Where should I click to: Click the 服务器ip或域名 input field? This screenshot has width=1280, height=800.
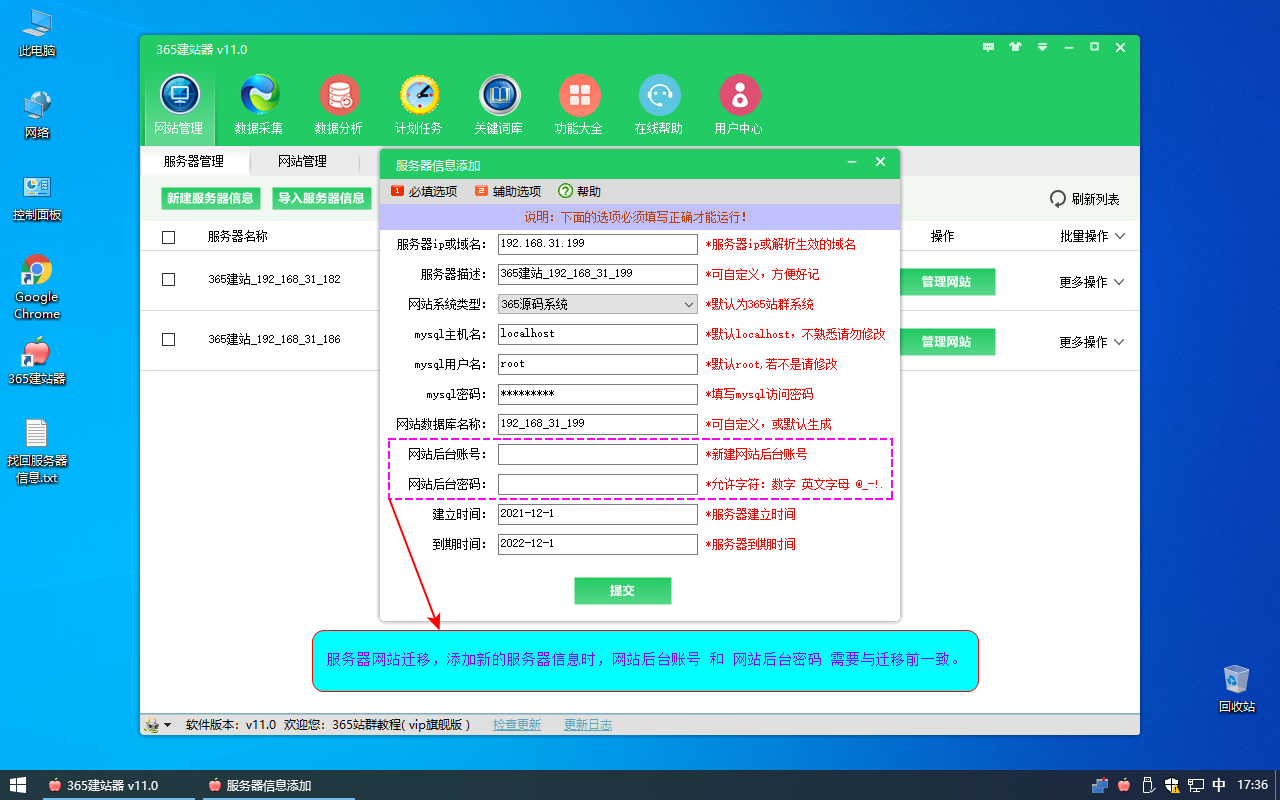[x=598, y=244]
